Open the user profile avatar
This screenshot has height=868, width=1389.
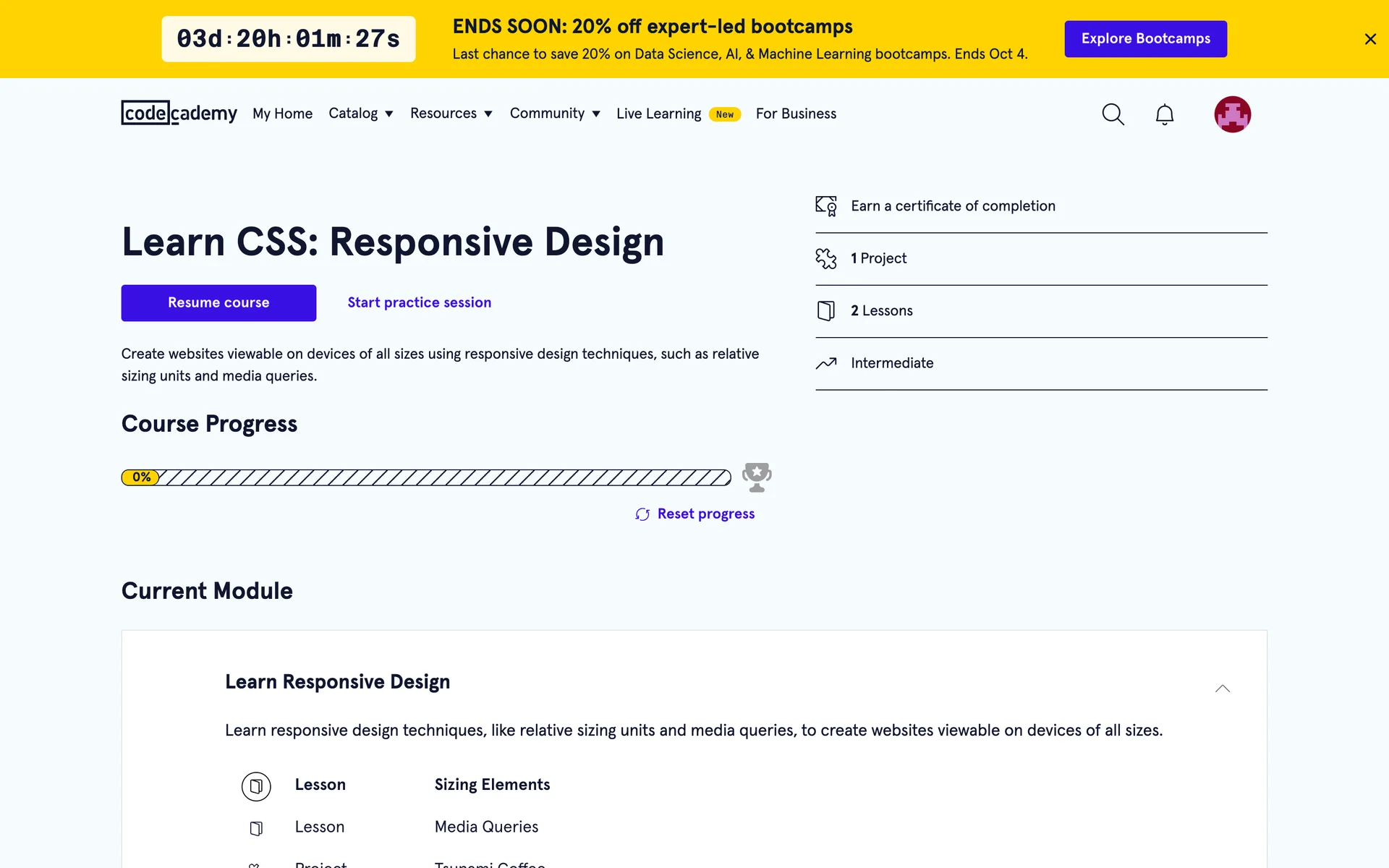click(x=1232, y=114)
